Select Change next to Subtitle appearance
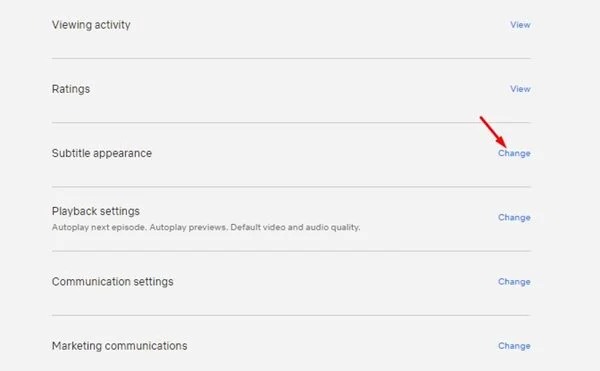The image size is (600, 371). (514, 153)
